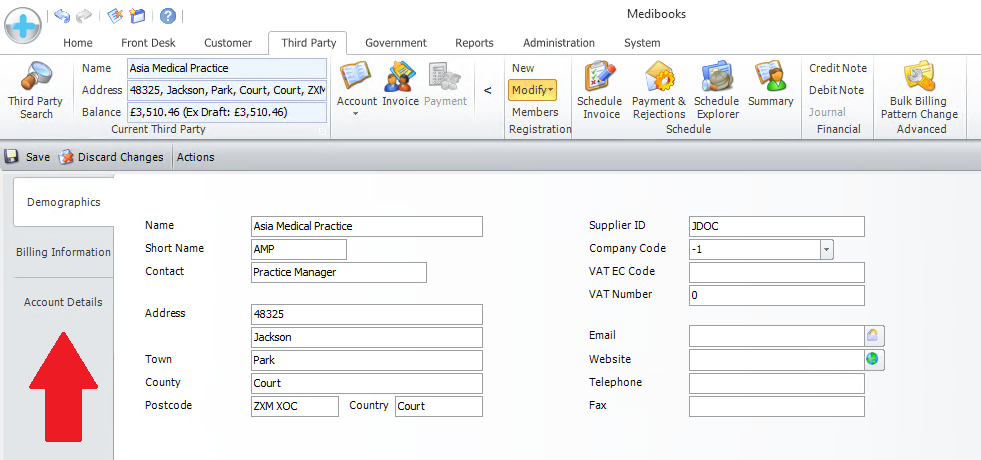
Task: Click the Invoice icon in ribbon
Action: (x=400, y=85)
